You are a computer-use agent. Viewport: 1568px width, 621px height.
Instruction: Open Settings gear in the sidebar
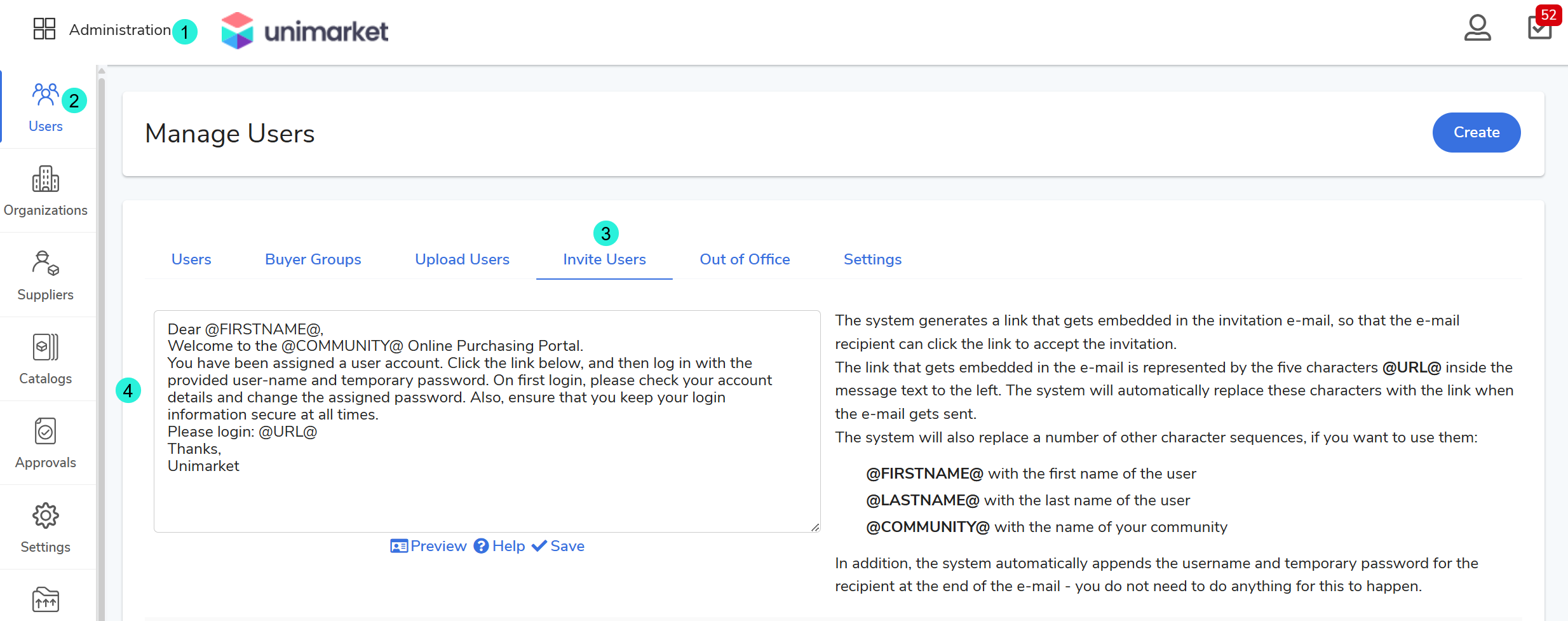[x=45, y=528]
